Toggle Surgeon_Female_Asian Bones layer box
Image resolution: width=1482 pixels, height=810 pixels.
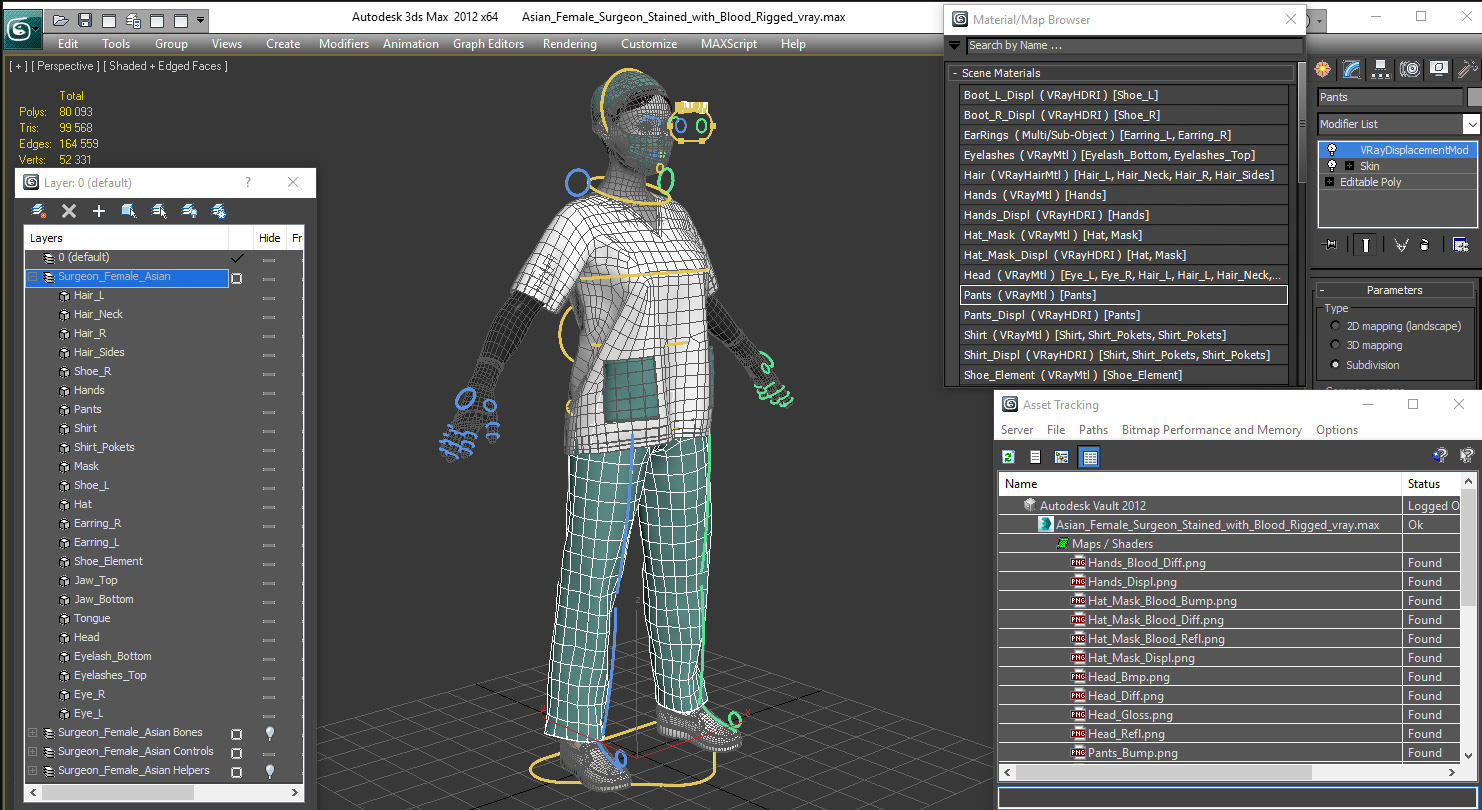[237, 733]
